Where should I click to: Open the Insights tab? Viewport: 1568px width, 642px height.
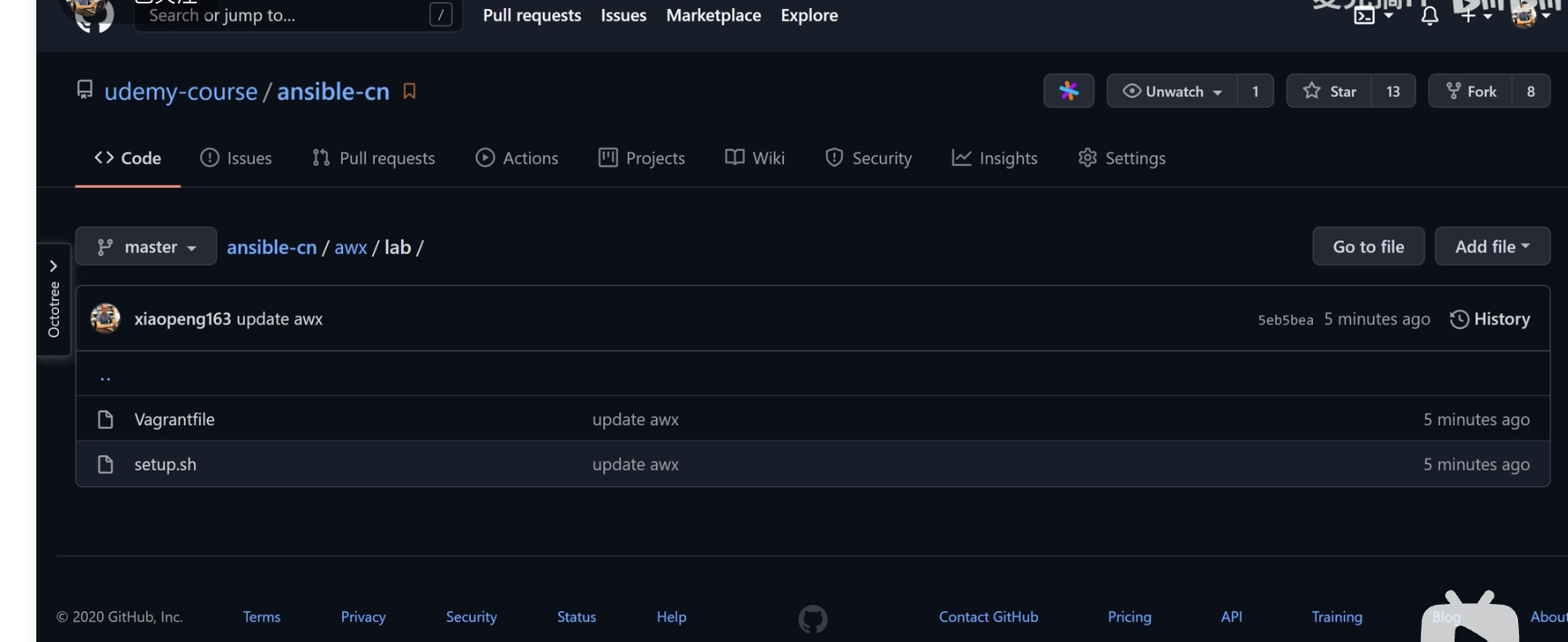click(995, 158)
